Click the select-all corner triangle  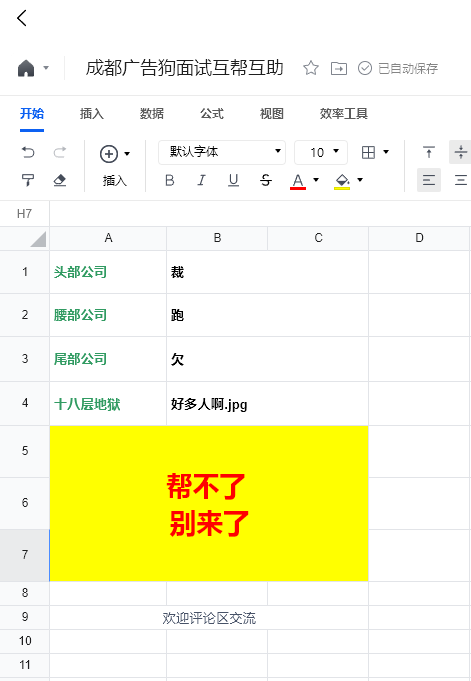click(38, 239)
